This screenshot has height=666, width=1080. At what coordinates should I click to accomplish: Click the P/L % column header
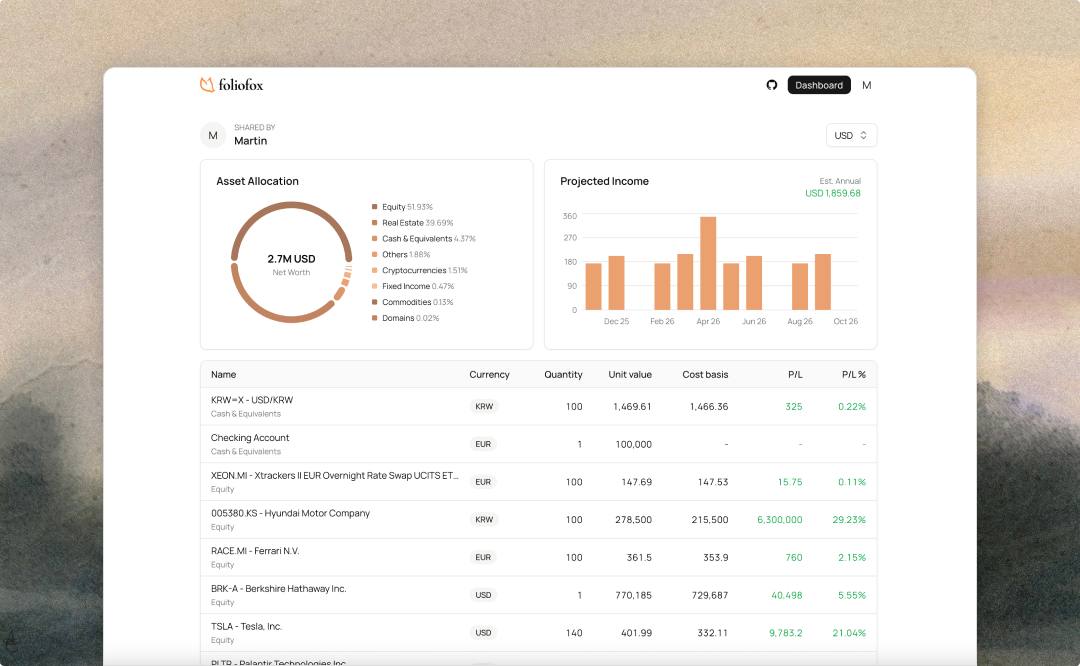pyautogui.click(x=853, y=375)
